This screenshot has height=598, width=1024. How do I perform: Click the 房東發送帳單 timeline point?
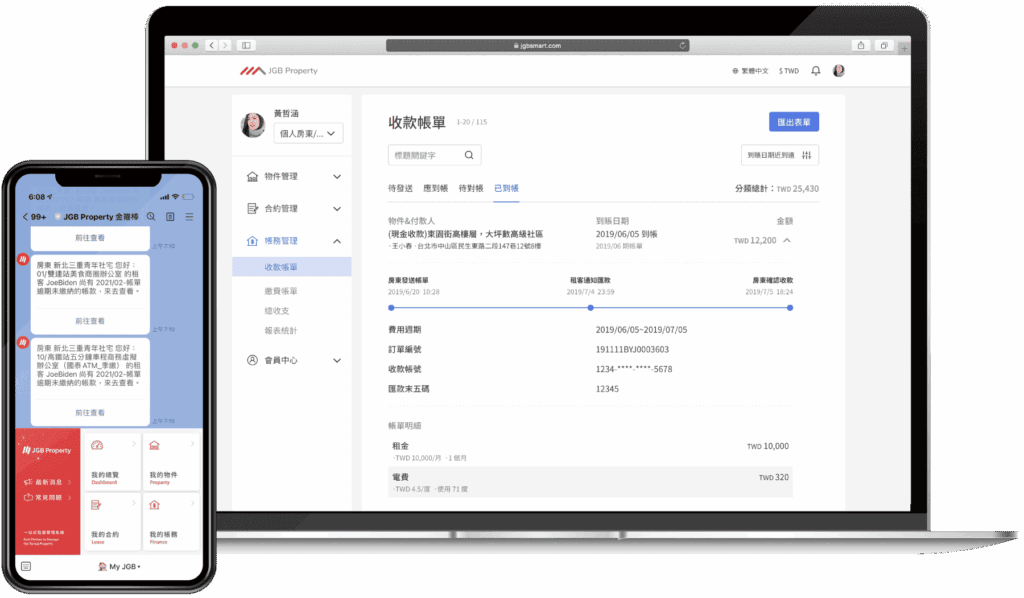point(391,307)
